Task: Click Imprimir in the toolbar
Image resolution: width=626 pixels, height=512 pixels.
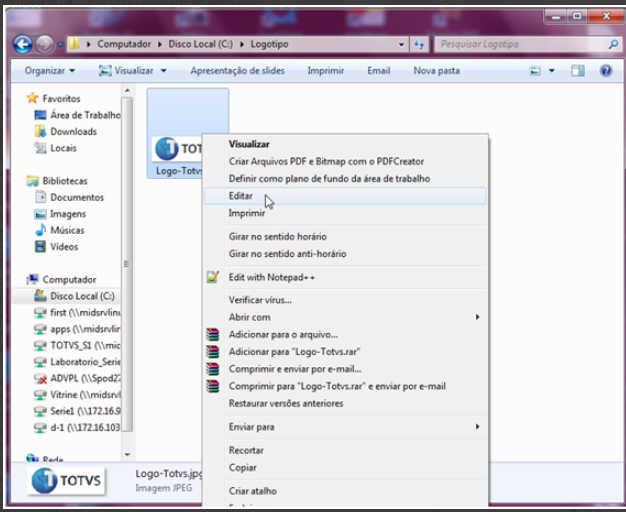Action: [325, 71]
